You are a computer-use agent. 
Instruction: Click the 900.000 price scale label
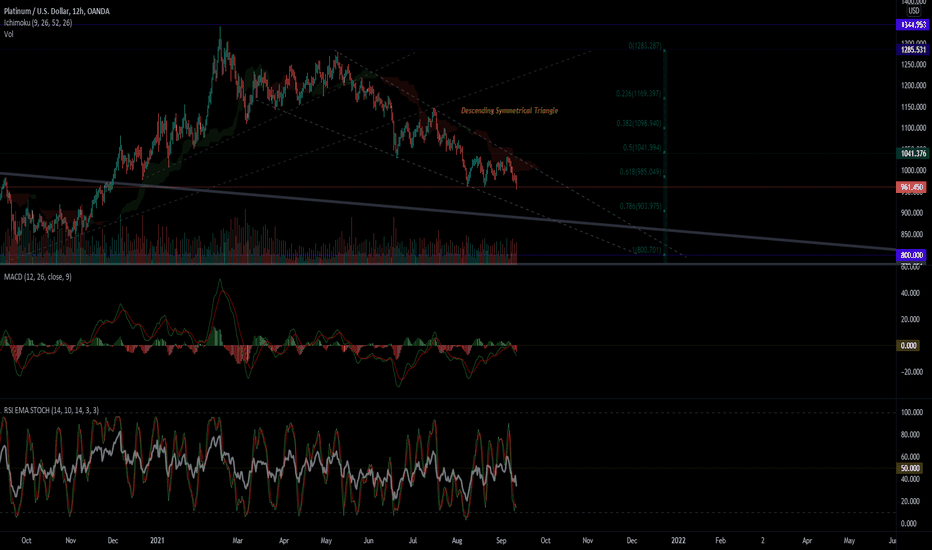[x=912, y=213]
